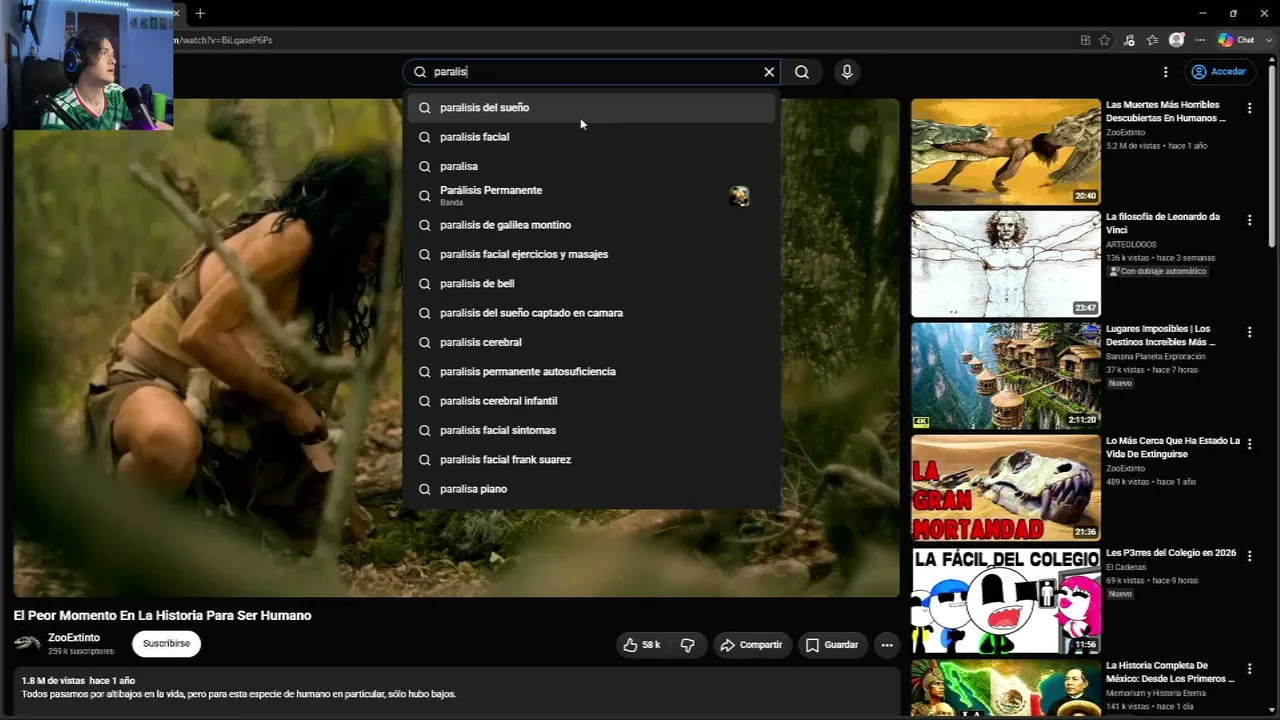Viewport: 1280px width, 720px height.
Task: Choose suggestion "paralisis facial"
Action: [x=591, y=137]
